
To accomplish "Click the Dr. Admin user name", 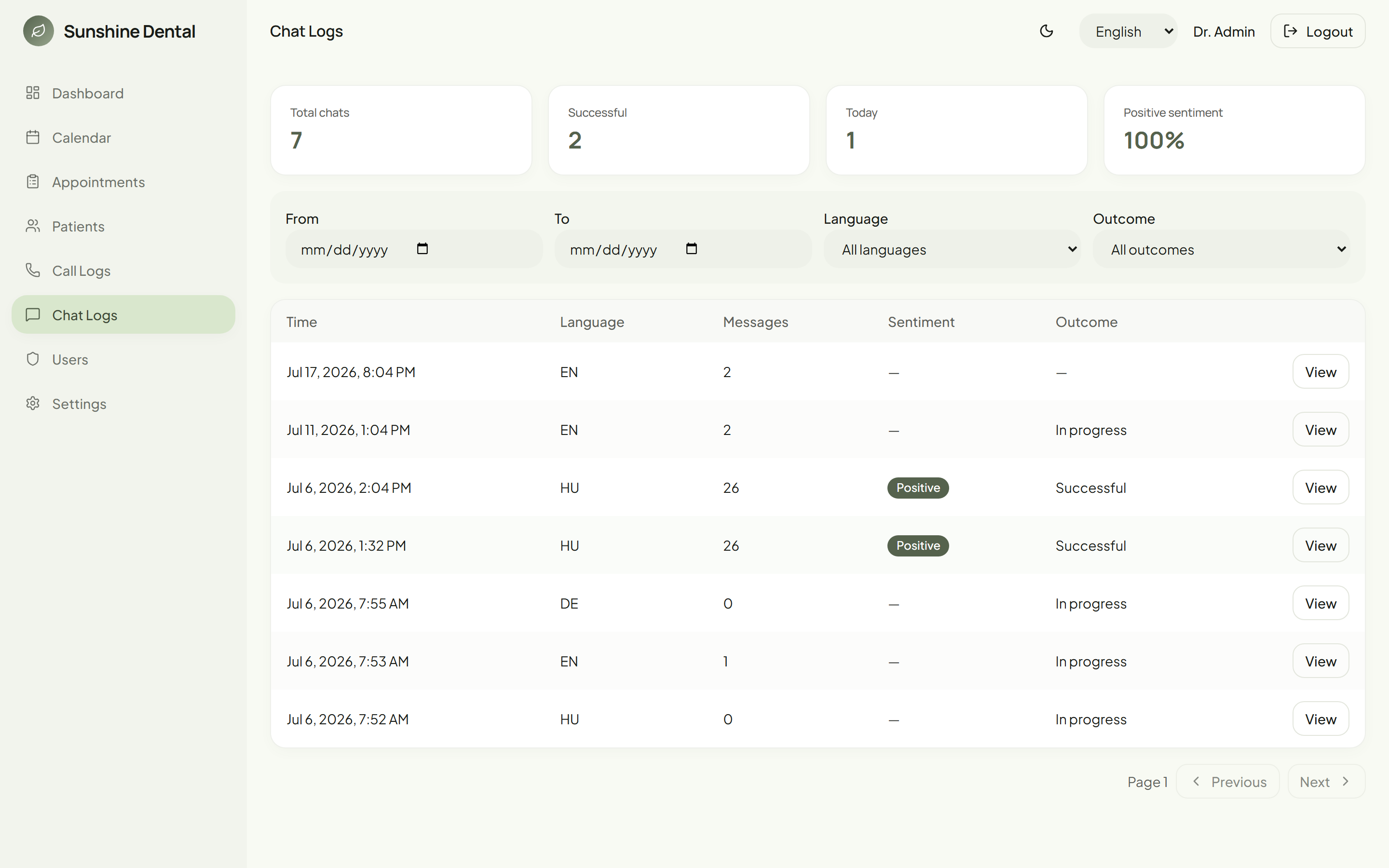I will click(1224, 31).
